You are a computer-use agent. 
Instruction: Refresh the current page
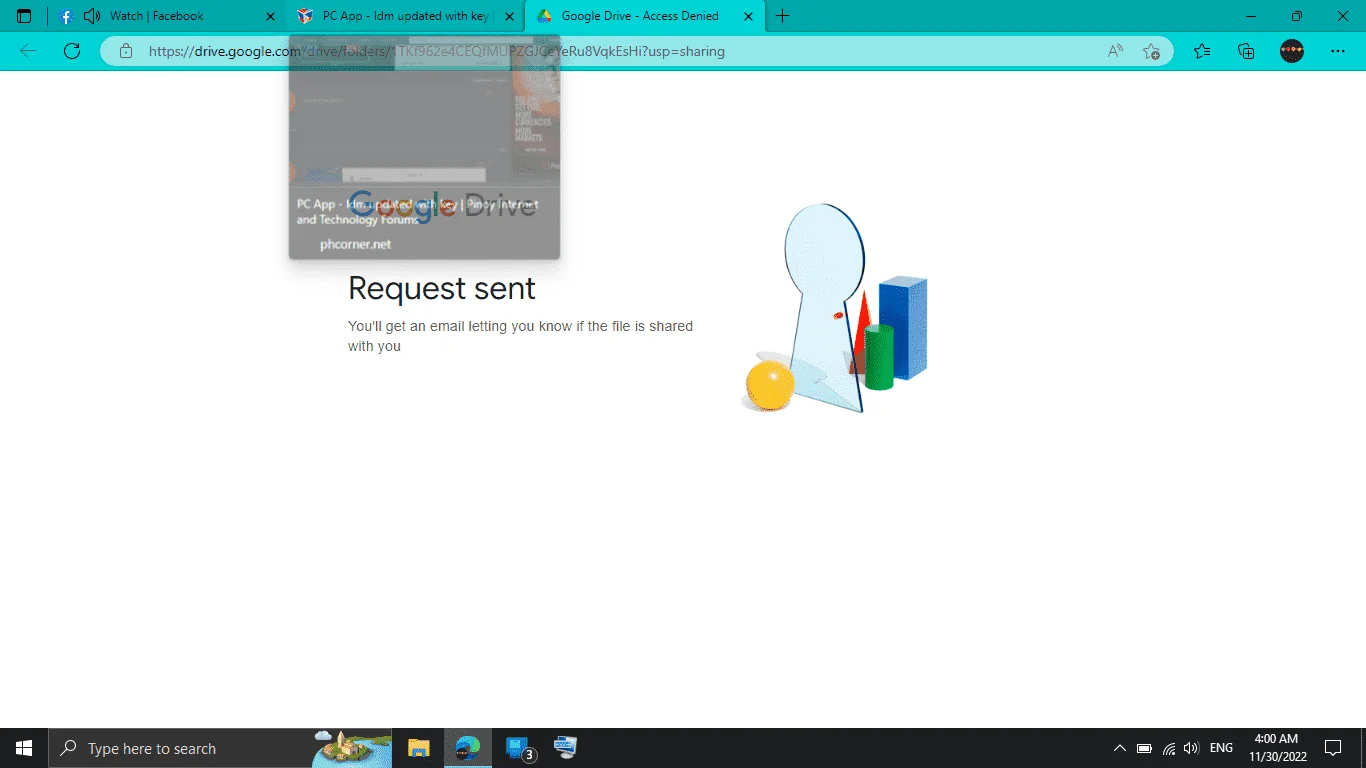pos(72,51)
